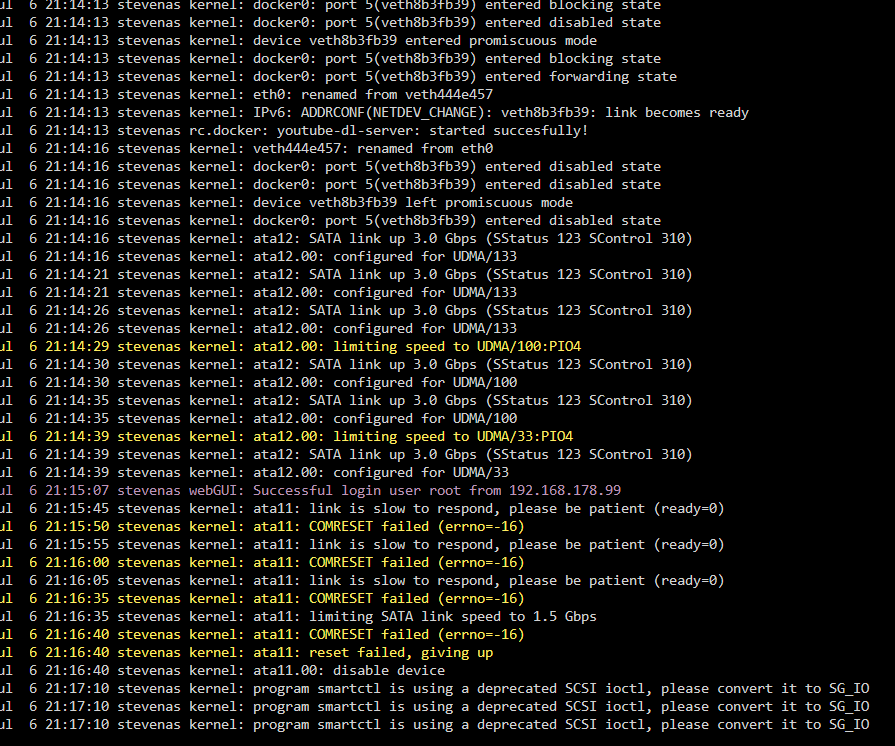Select the 21:16:00 'COMRESET failed' line

[263, 562]
